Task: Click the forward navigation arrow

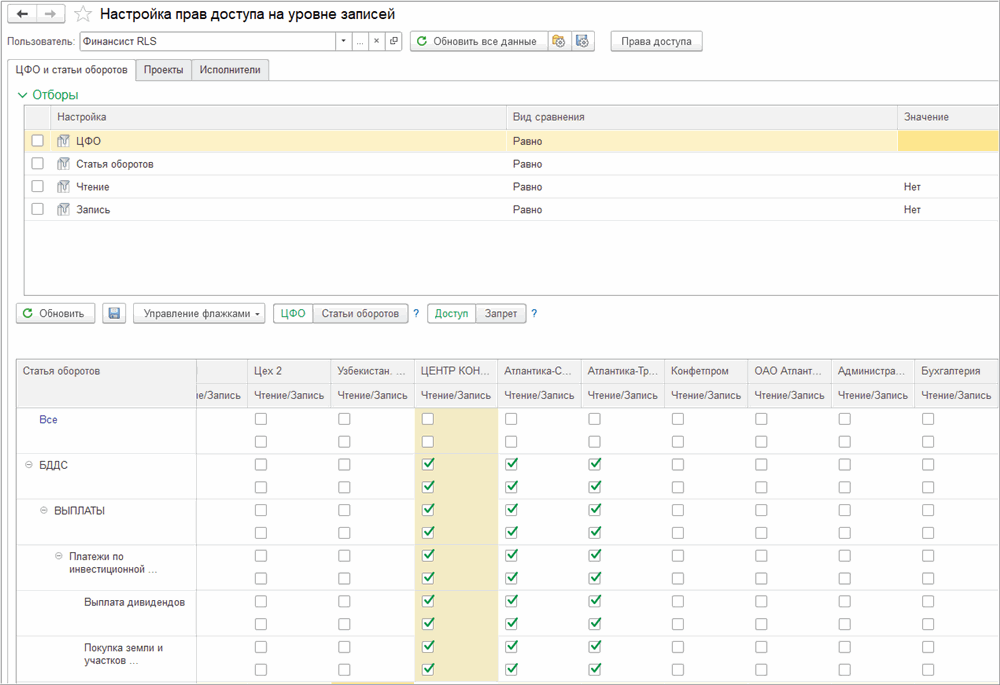Action: [x=52, y=14]
